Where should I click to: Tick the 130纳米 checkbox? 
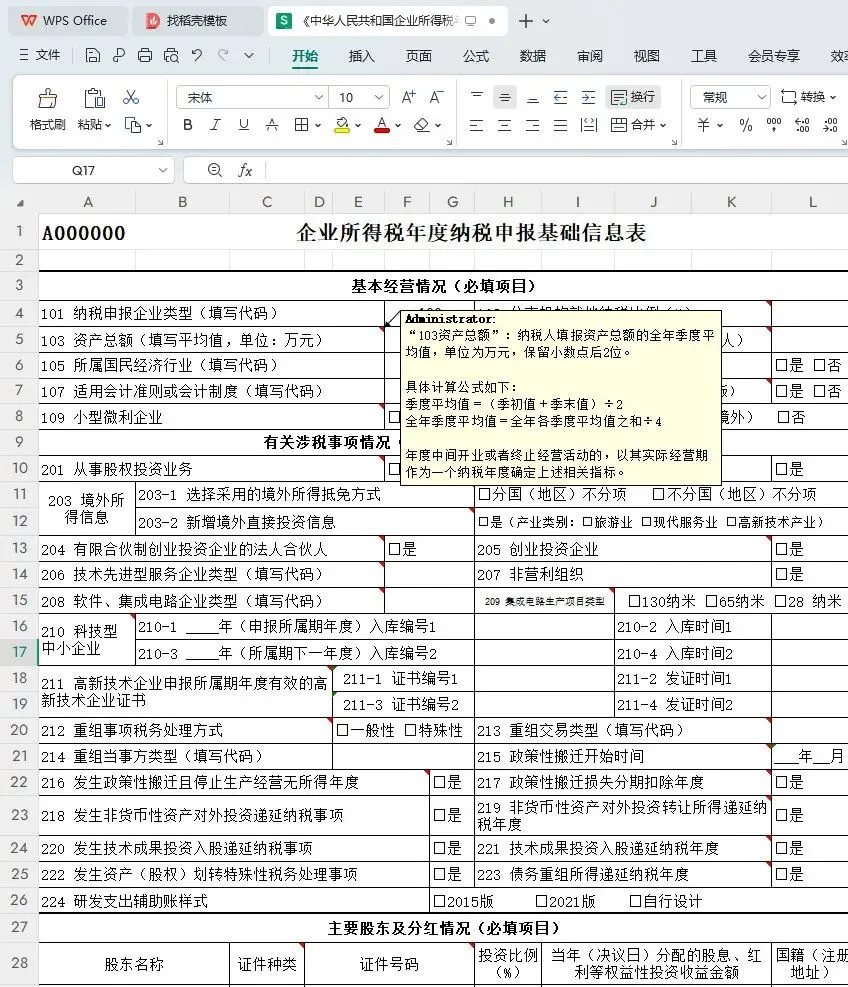pos(635,601)
